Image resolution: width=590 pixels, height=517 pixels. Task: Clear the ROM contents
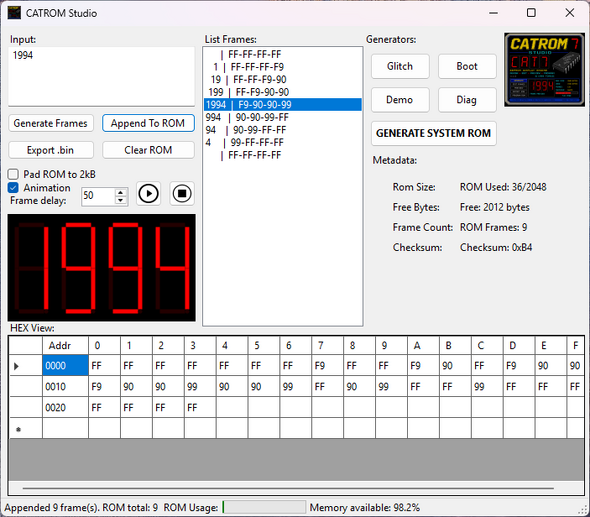click(x=148, y=150)
